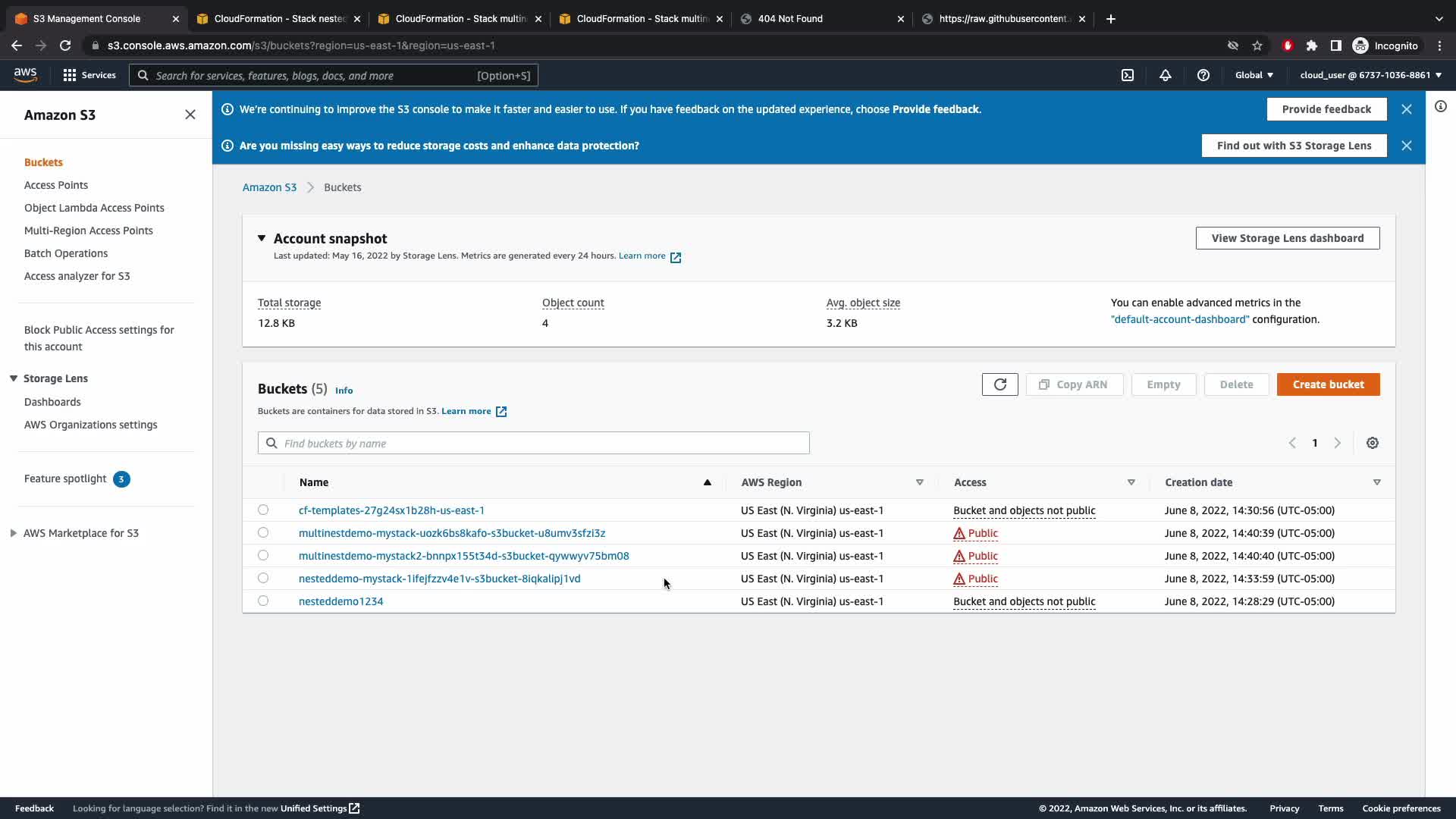Open the notifications bell
The width and height of the screenshot is (1456, 819).
tap(1166, 75)
